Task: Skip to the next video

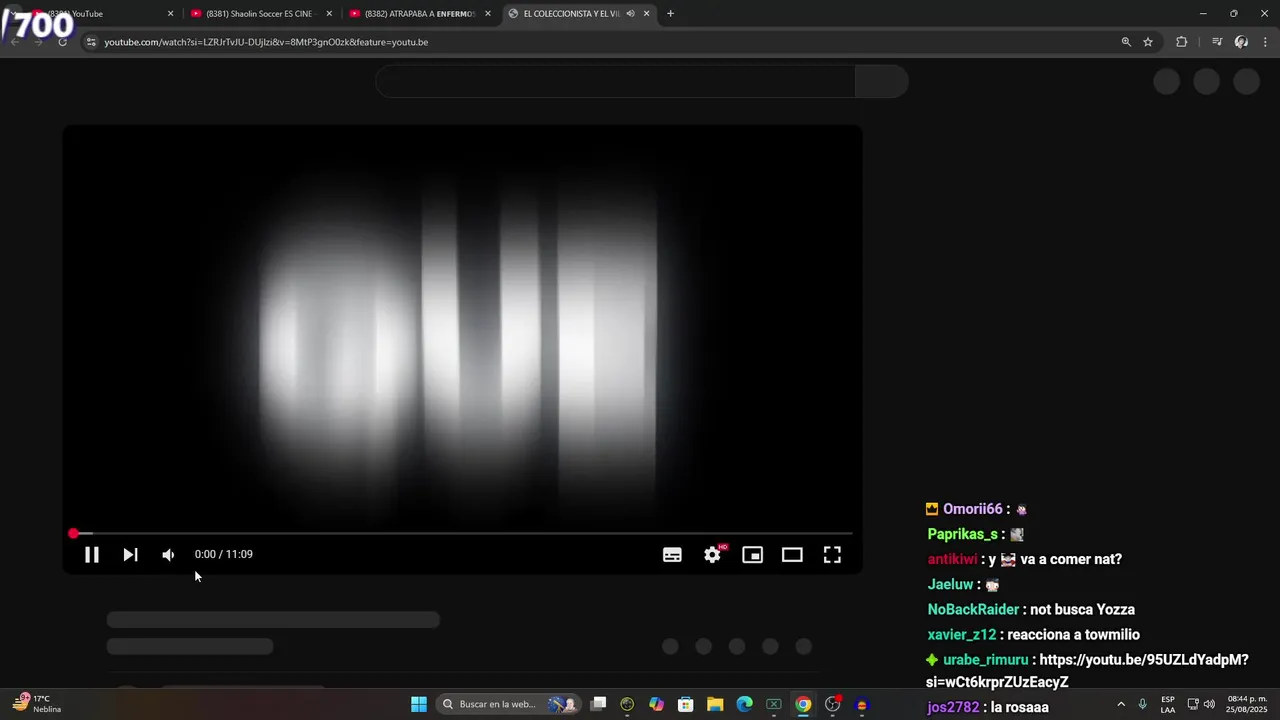Action: coord(130,555)
